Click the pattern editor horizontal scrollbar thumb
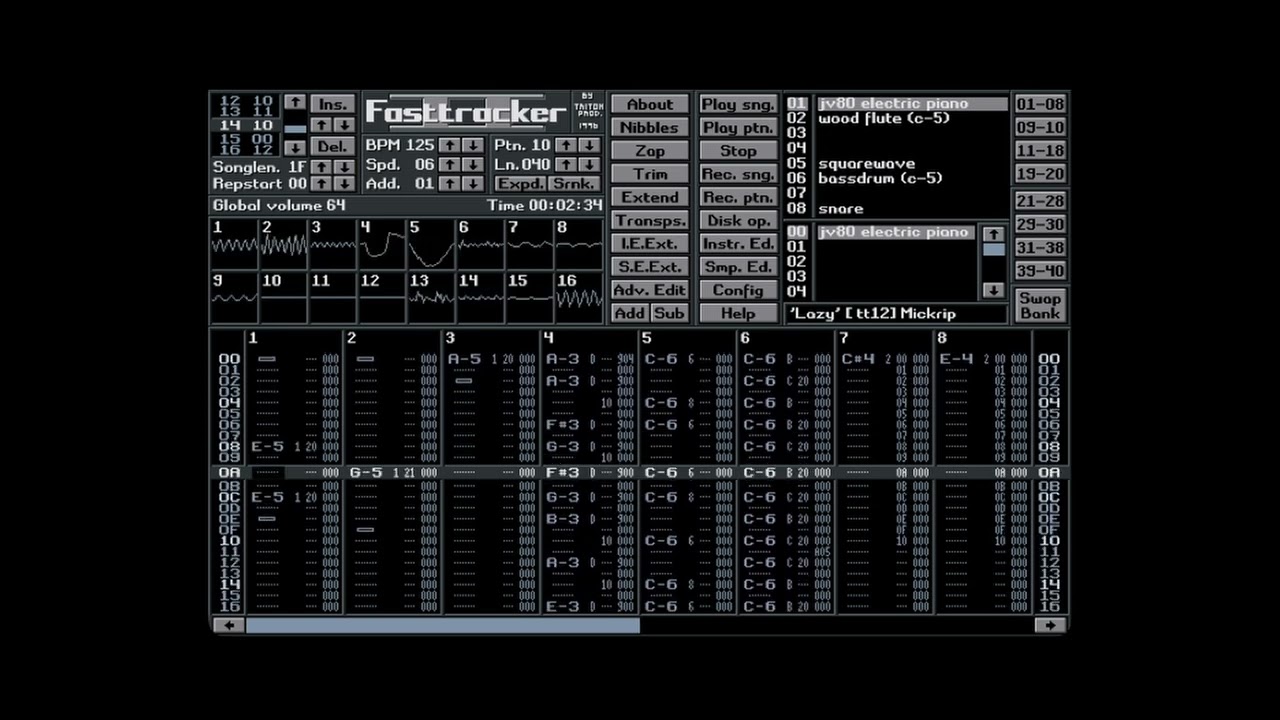The width and height of the screenshot is (1280, 720). (x=442, y=625)
